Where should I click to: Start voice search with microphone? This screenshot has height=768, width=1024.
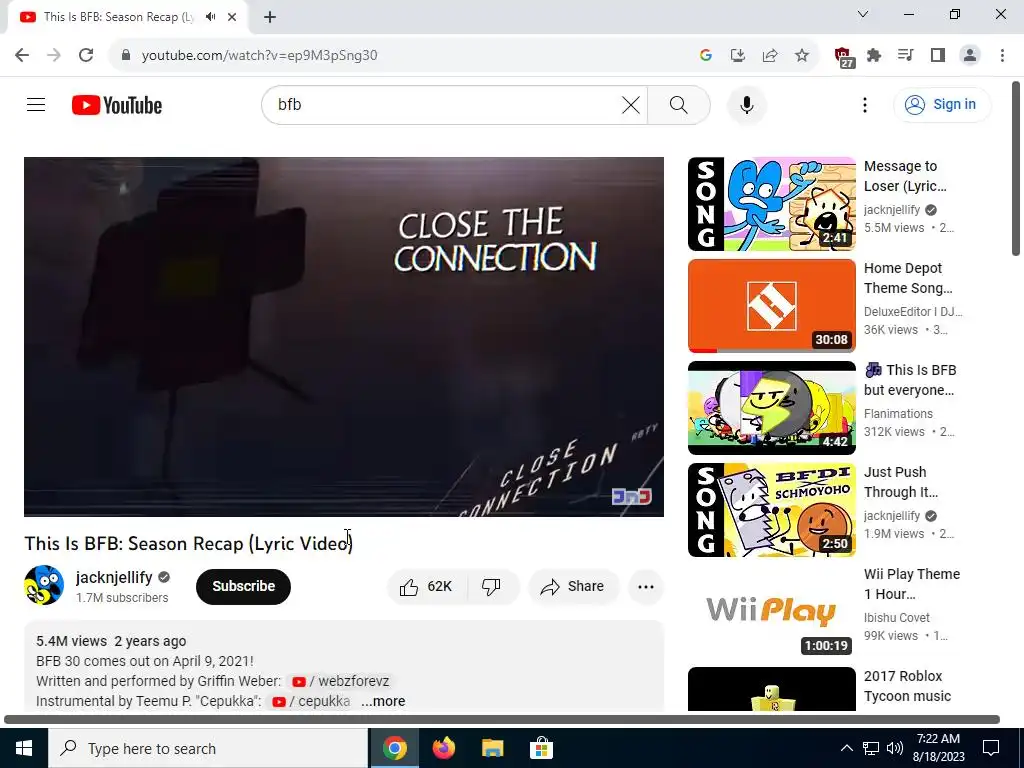746,105
